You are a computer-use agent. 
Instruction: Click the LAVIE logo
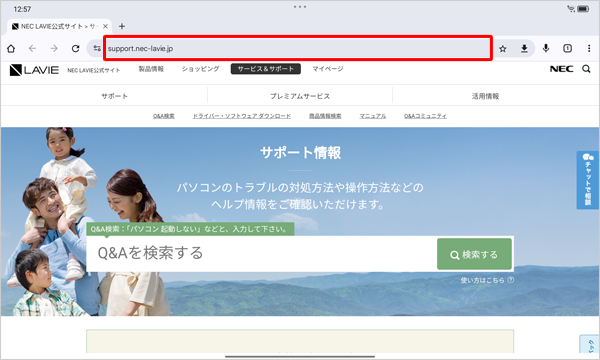pyautogui.click(x=34, y=70)
